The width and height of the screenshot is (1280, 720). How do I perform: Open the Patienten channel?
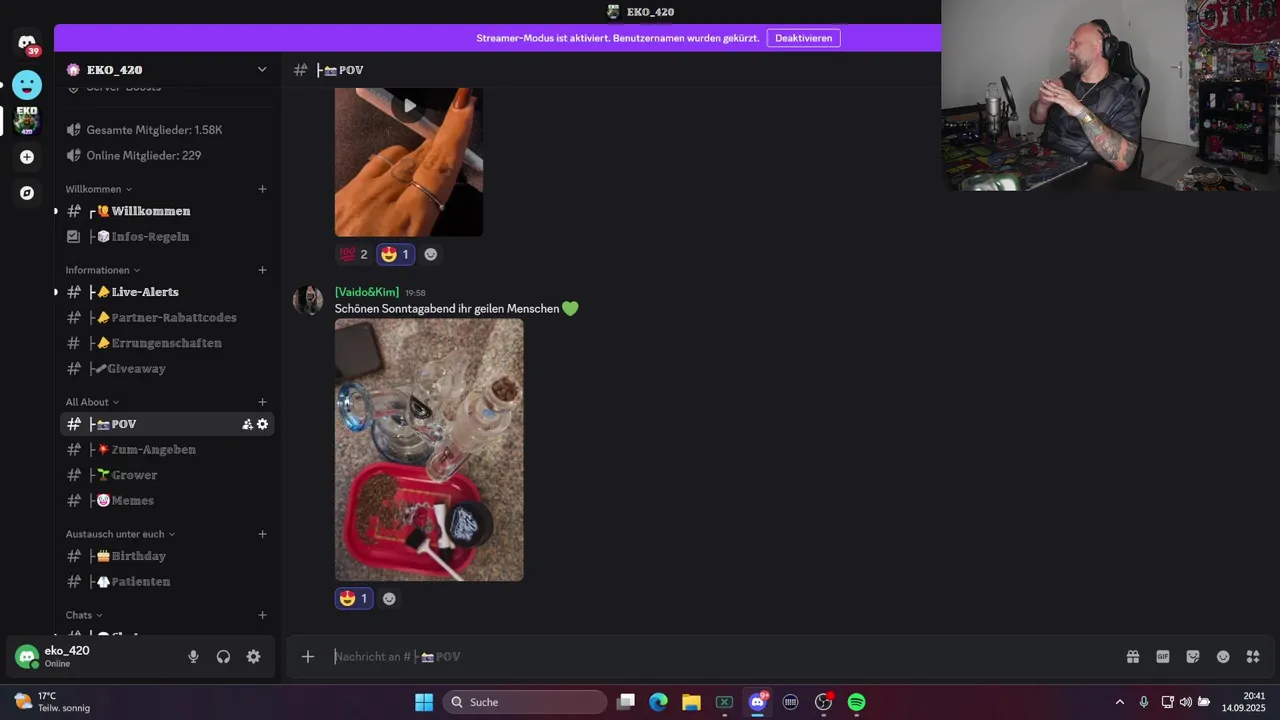click(167, 582)
